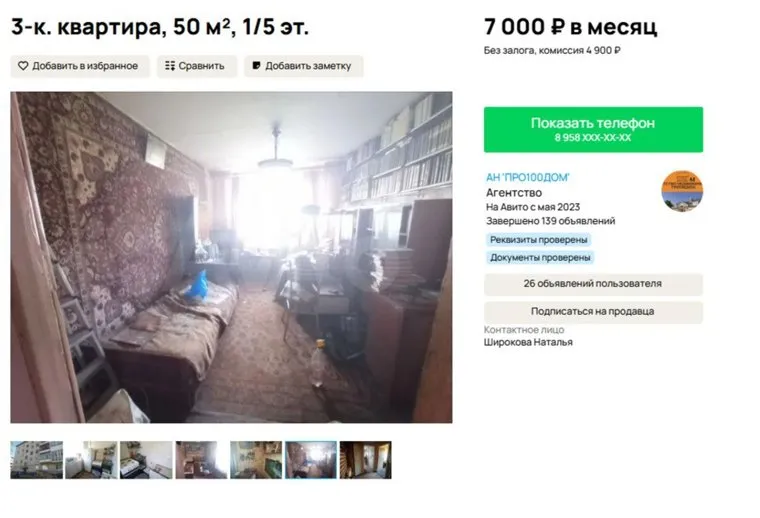Select the building exterior thumbnail
Image resolution: width=760 pixels, height=518 pixels.
tap(37, 460)
